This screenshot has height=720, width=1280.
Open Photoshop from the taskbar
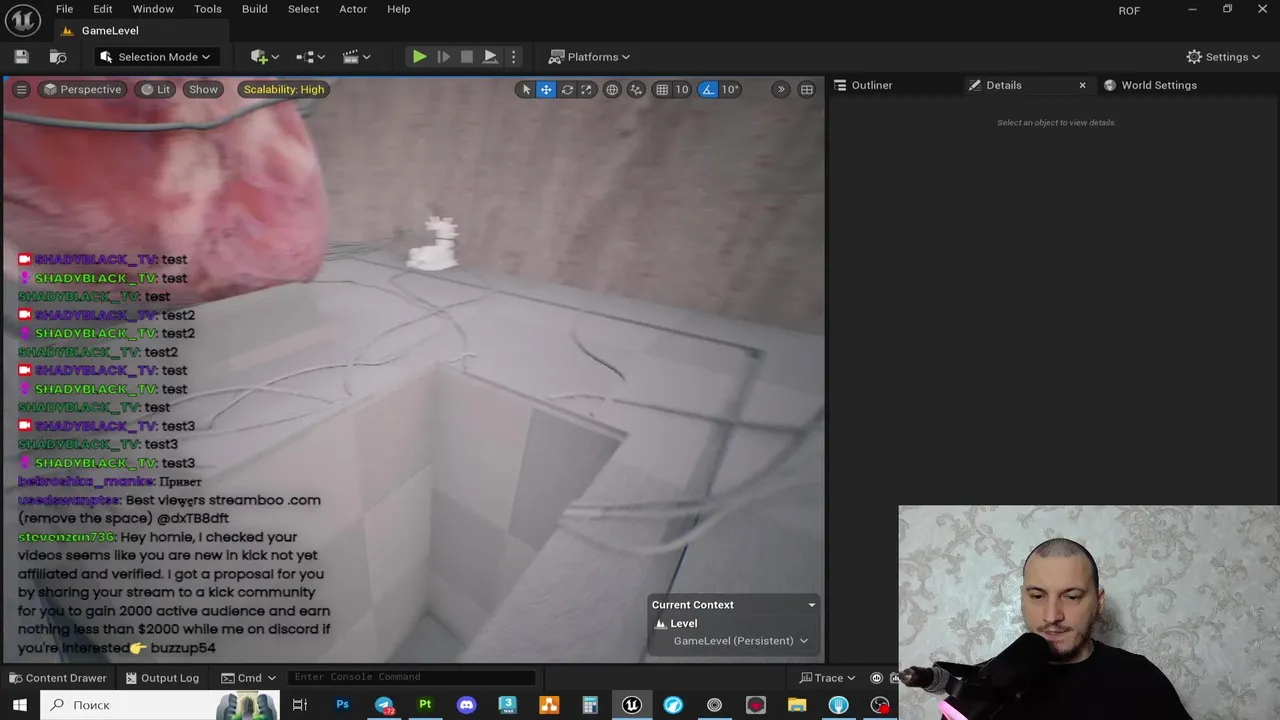point(342,705)
